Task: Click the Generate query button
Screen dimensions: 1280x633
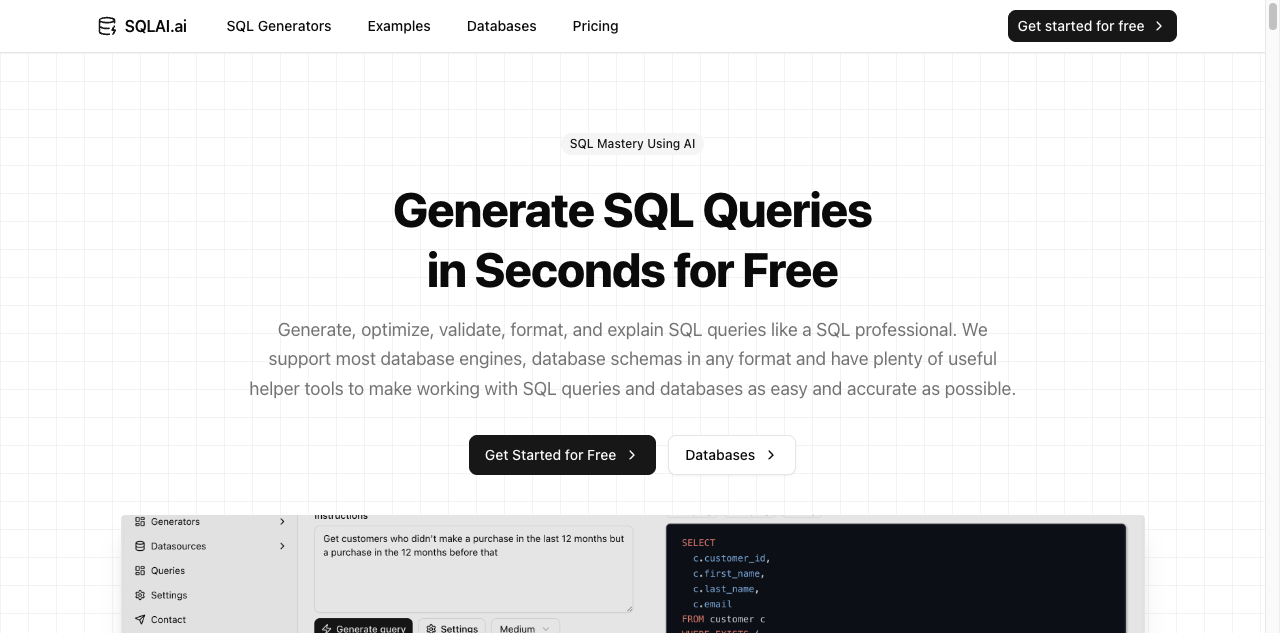Action: point(364,628)
